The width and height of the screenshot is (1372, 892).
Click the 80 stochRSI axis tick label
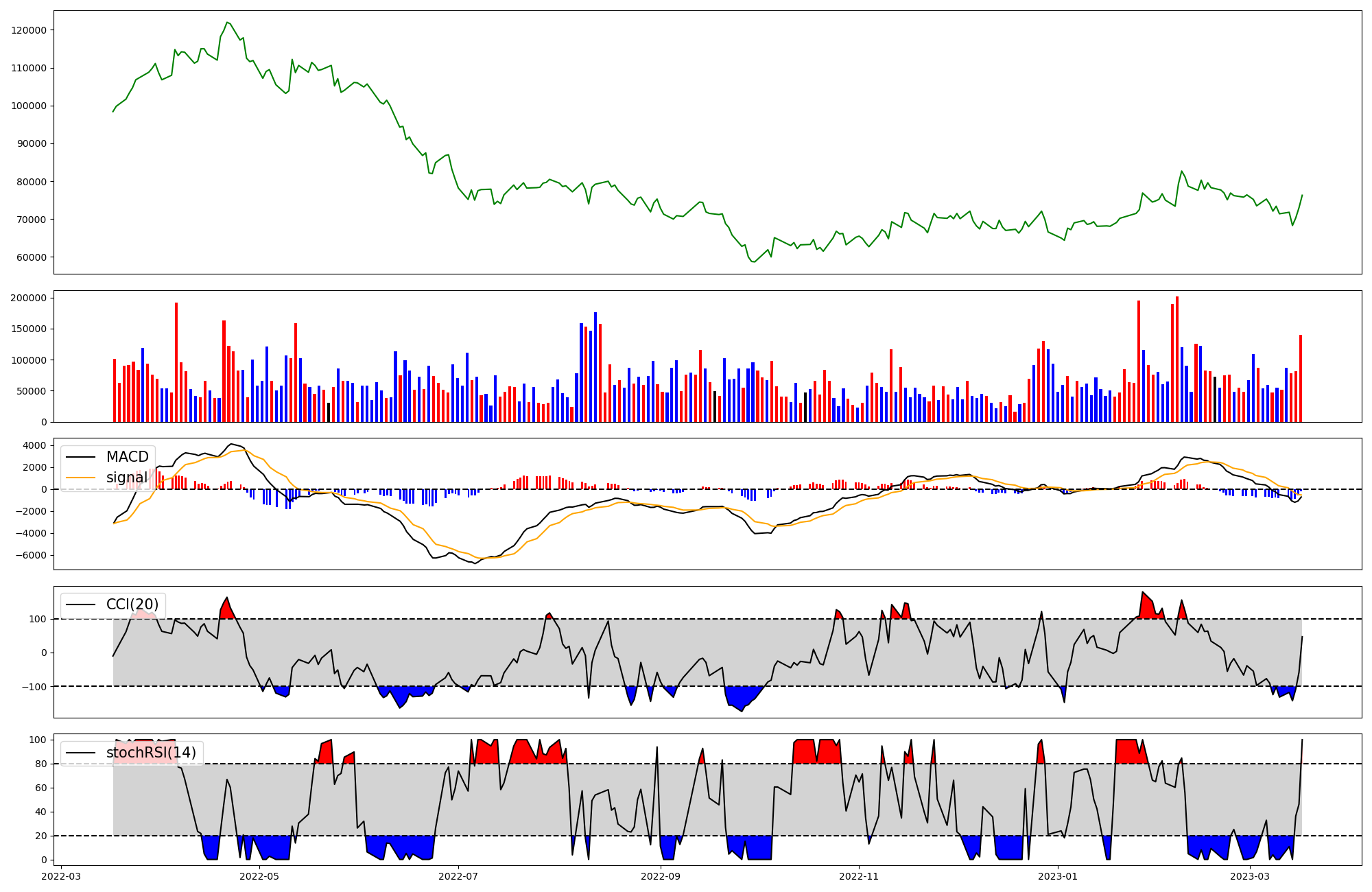click(x=41, y=764)
